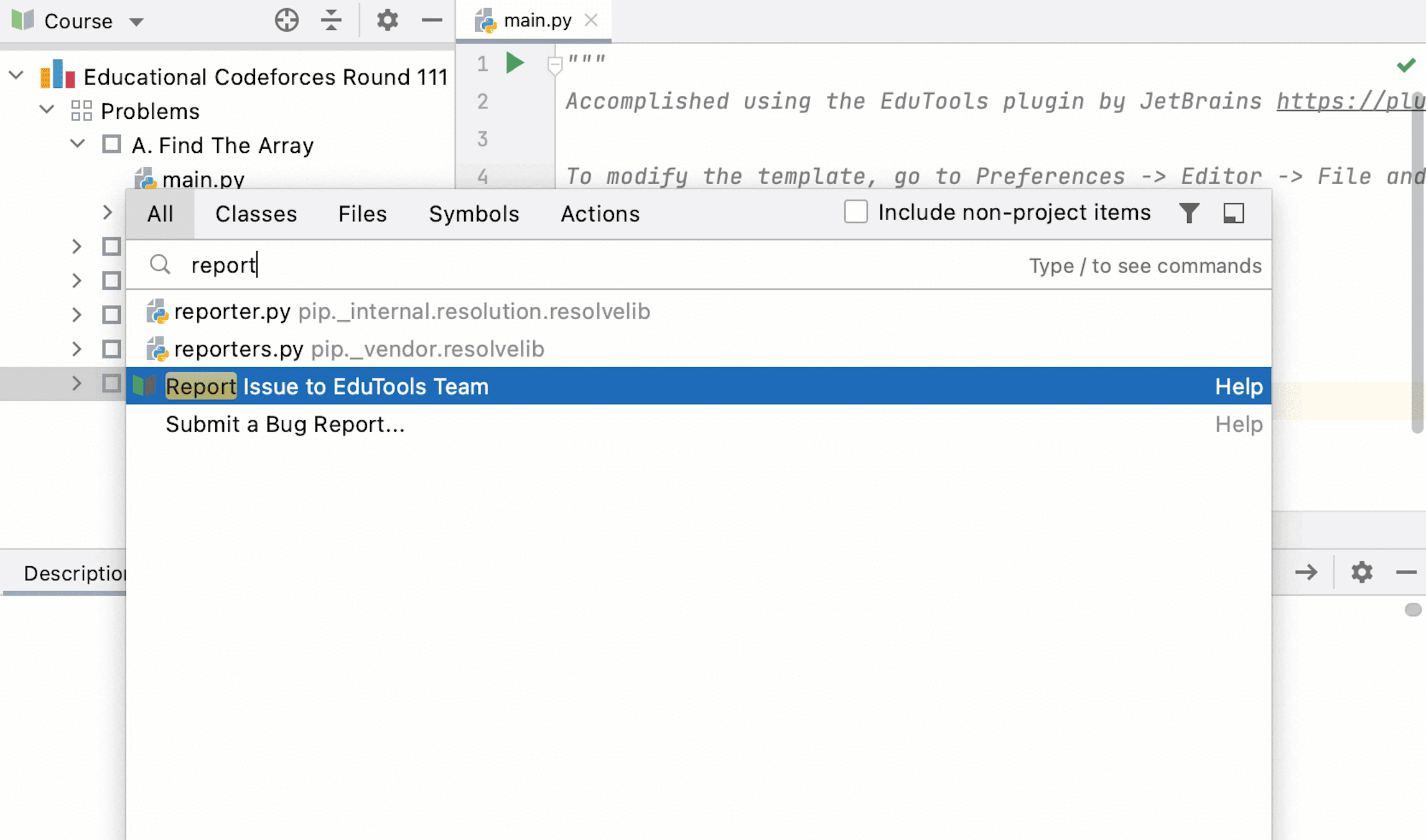
Task: Choose Report Issue to EduTools Team
Action: 698,386
